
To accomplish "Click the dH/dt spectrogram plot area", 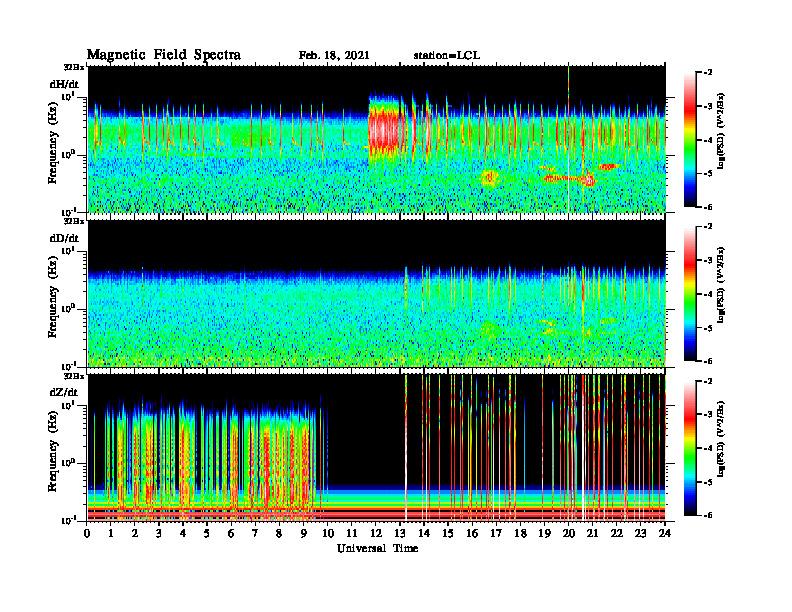I will click(x=377, y=139).
